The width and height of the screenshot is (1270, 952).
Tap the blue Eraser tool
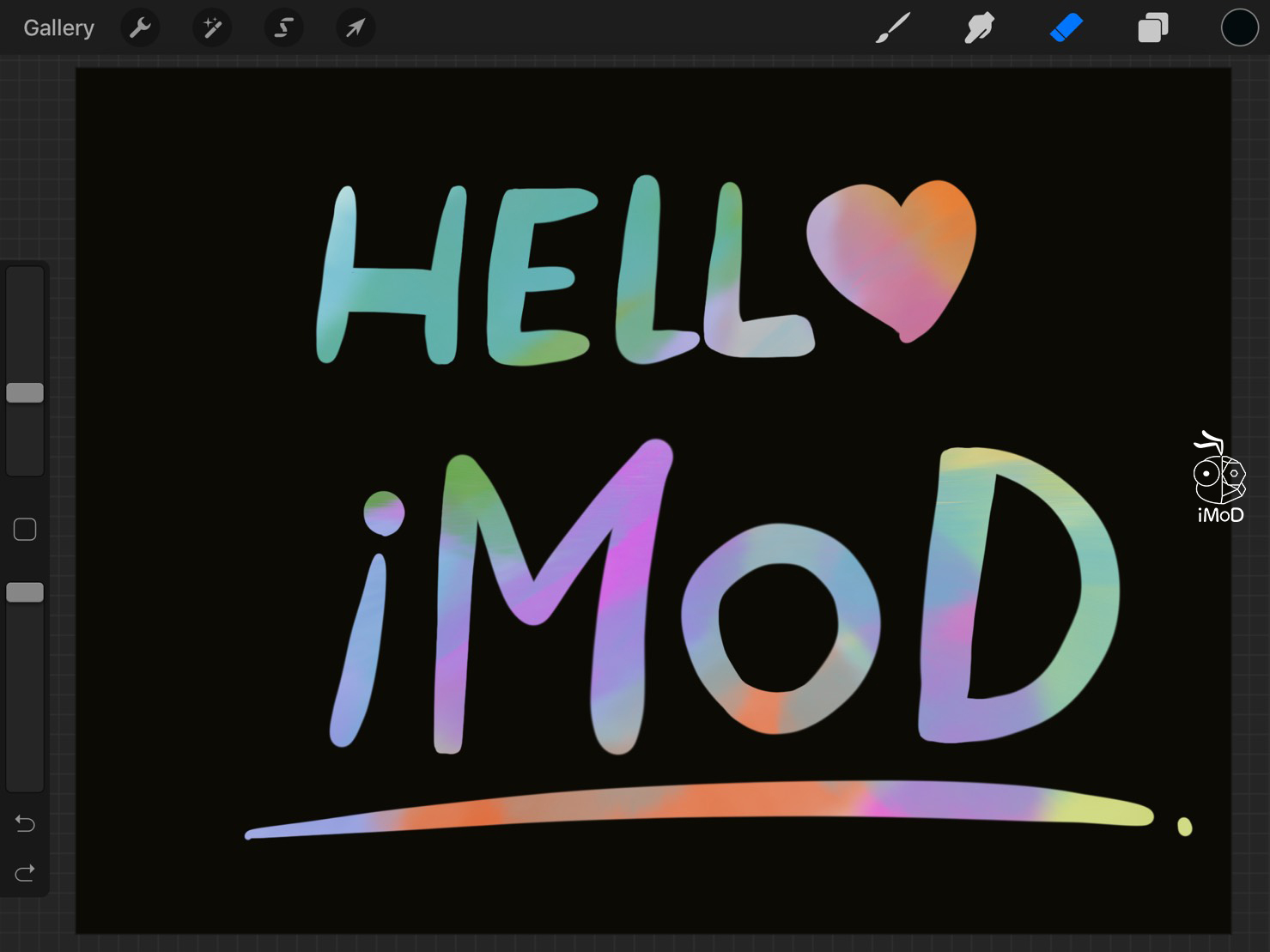(1066, 28)
